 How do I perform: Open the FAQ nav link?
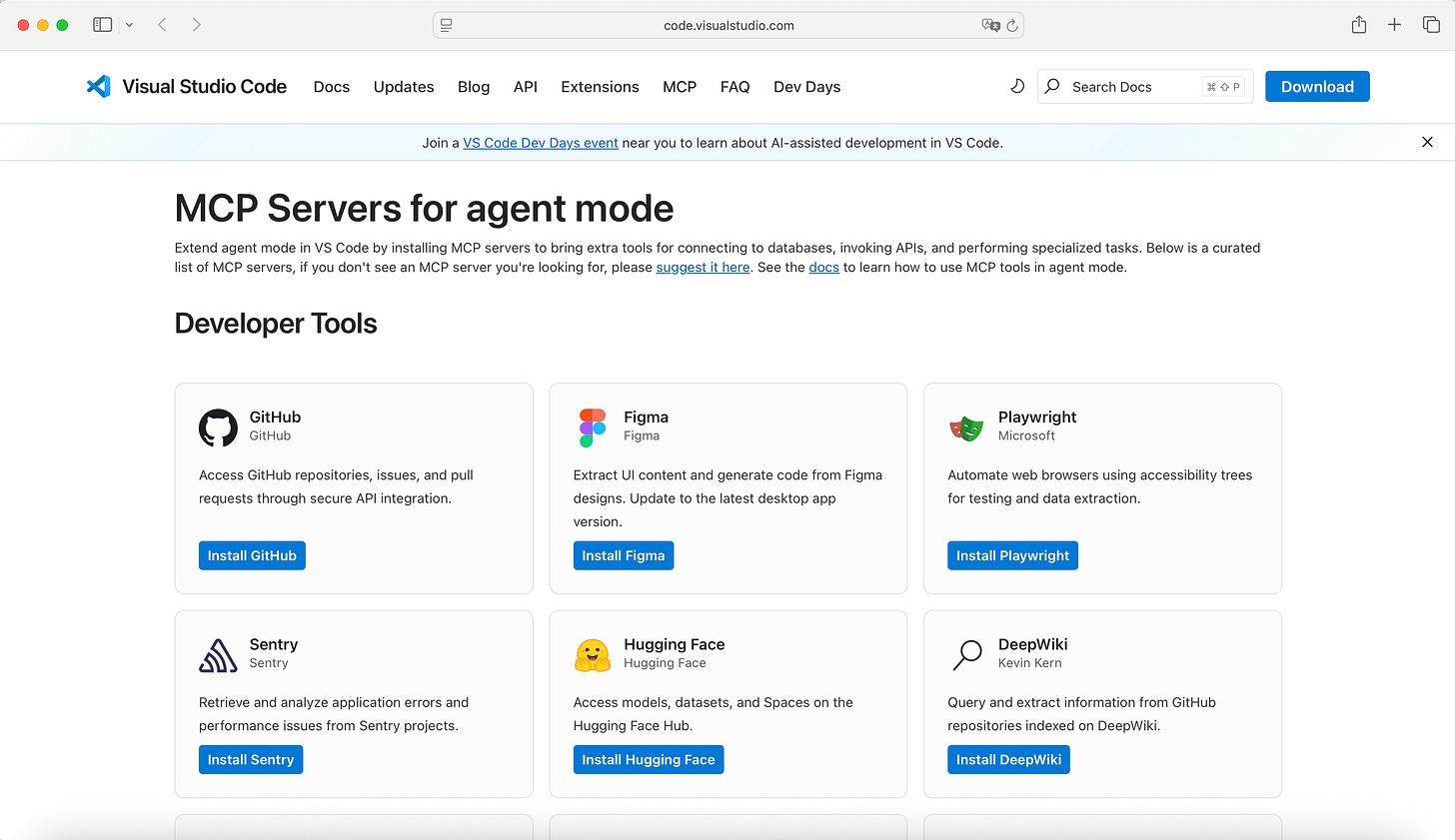[x=734, y=87]
